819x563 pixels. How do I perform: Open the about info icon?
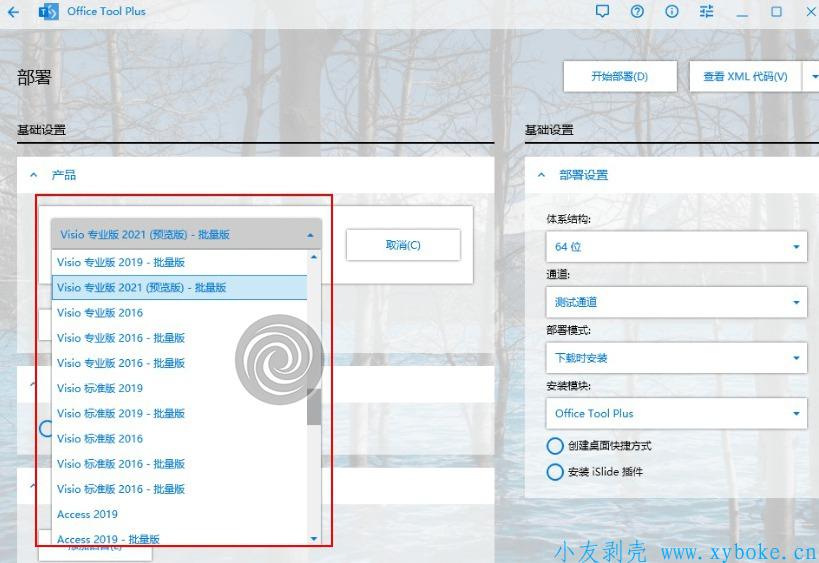tap(672, 12)
